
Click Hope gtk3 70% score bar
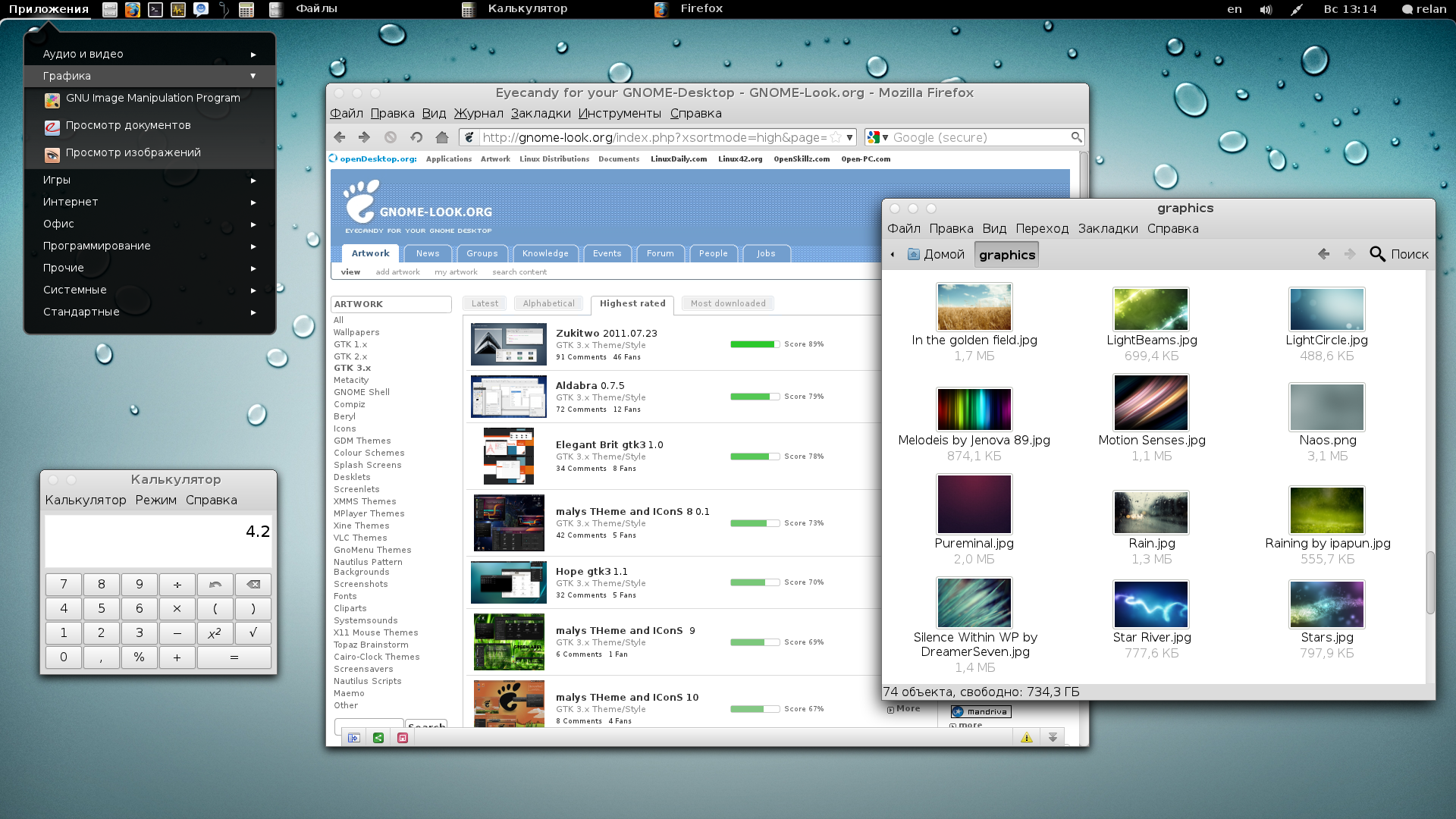pyautogui.click(x=755, y=582)
